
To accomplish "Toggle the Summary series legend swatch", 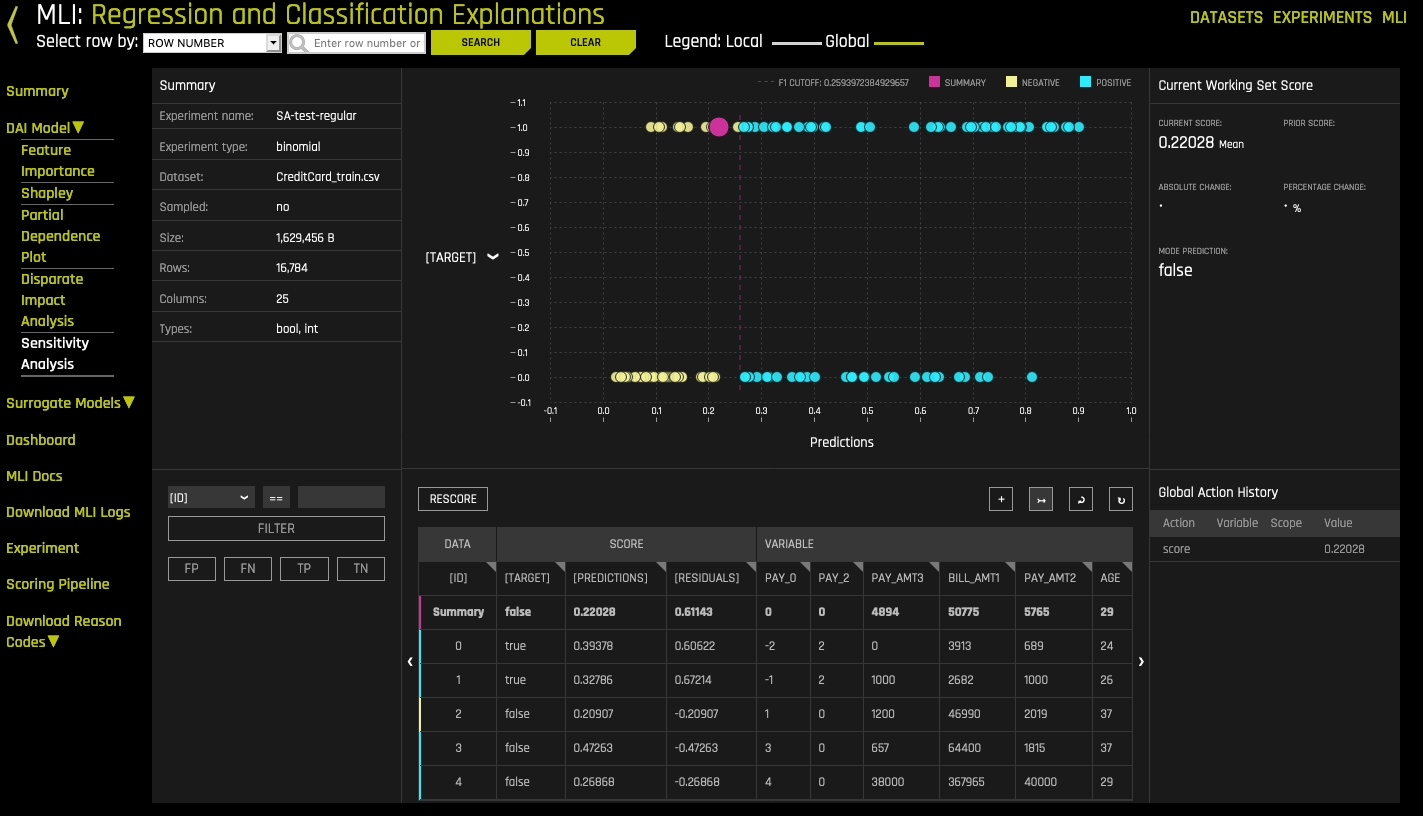I will (x=935, y=82).
